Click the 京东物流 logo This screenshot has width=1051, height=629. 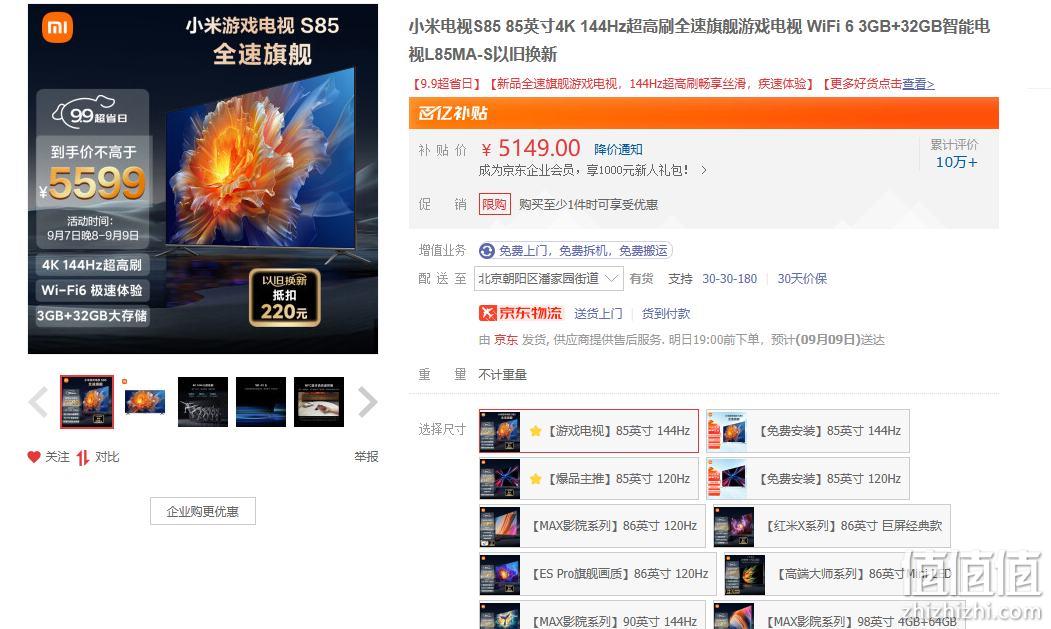point(521,313)
